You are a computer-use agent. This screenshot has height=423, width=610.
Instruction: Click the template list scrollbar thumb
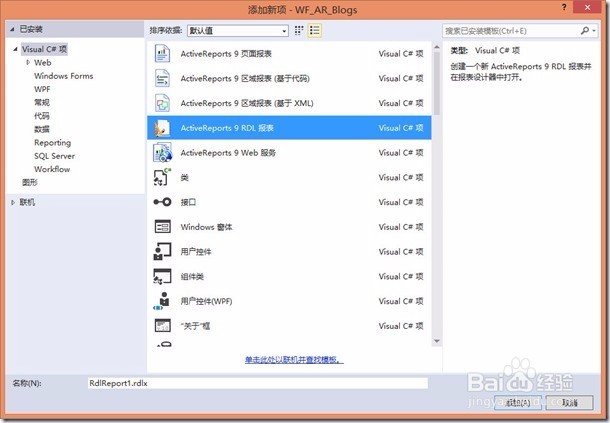click(437, 84)
